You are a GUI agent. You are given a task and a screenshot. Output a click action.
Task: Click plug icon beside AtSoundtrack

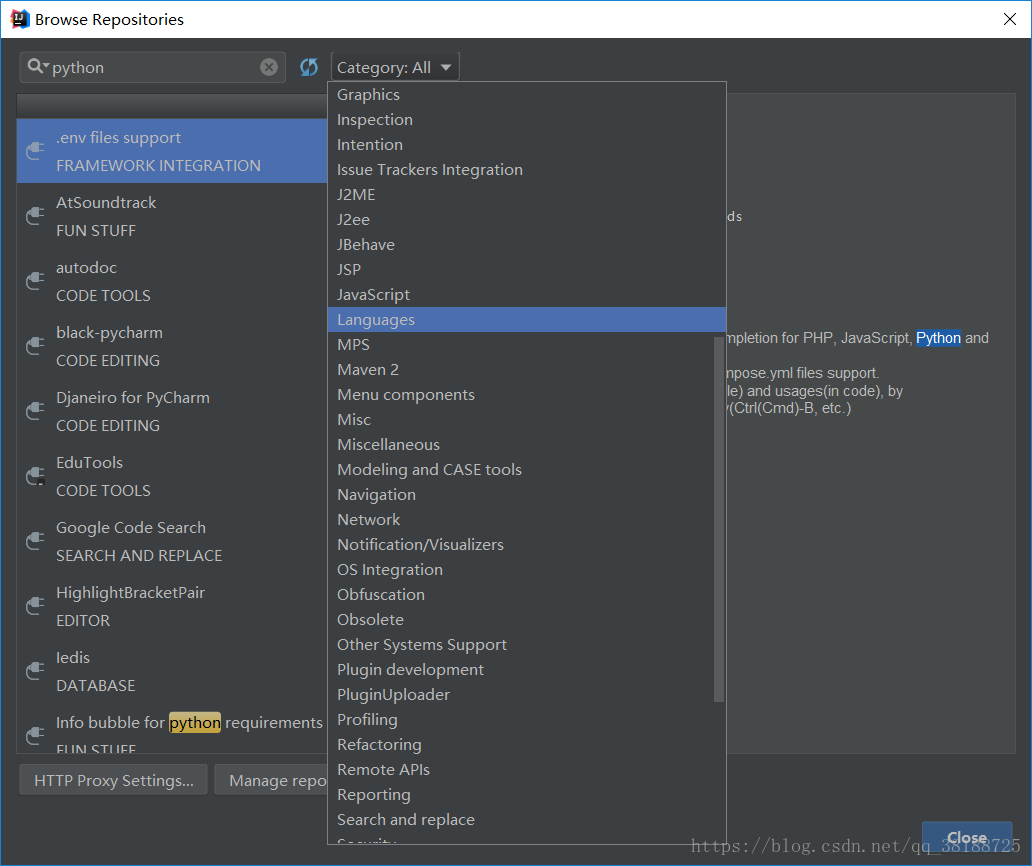click(35, 216)
